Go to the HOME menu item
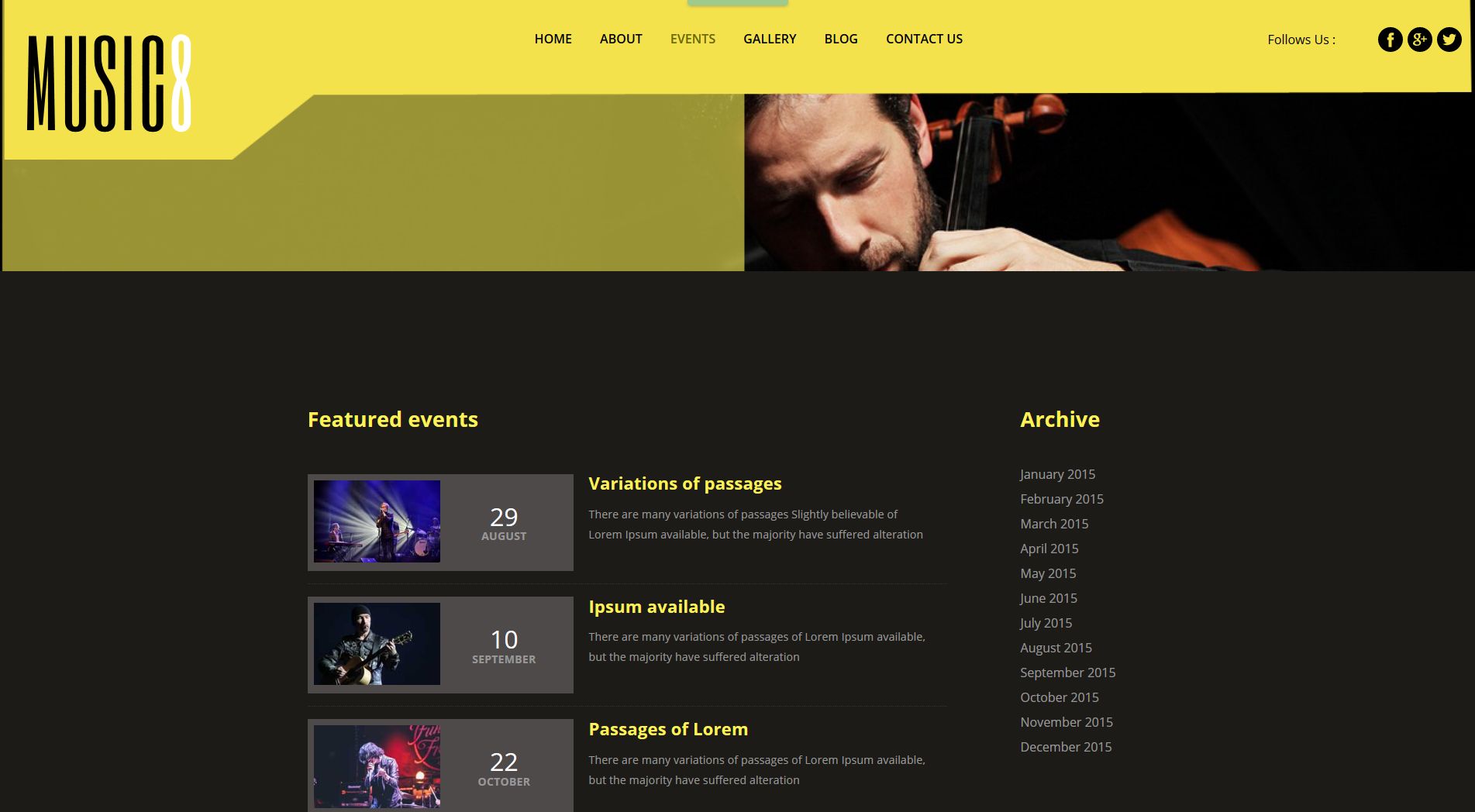The height and width of the screenshot is (812, 1475). tap(553, 39)
